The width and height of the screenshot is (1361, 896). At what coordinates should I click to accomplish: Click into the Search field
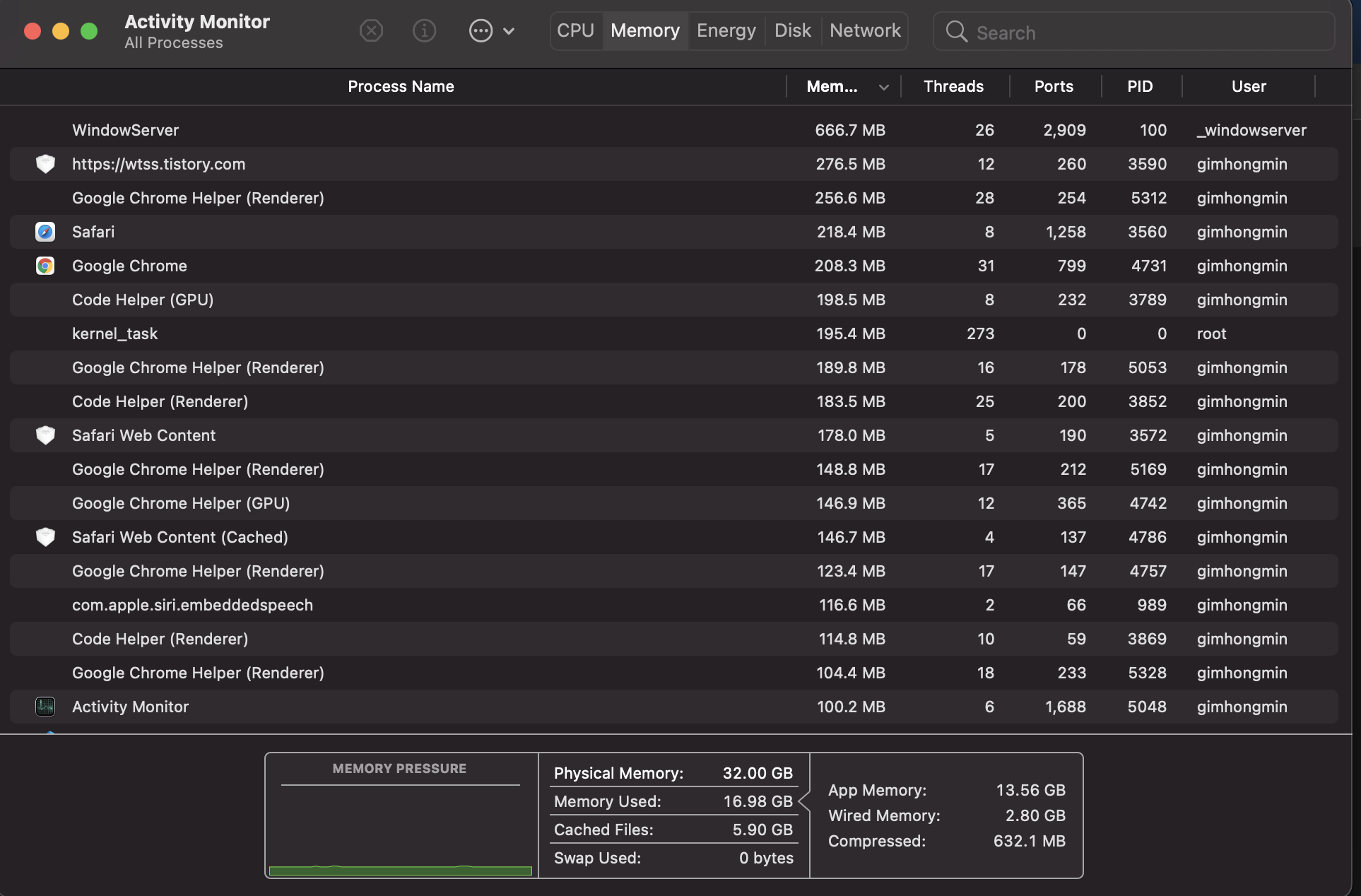click(1145, 33)
